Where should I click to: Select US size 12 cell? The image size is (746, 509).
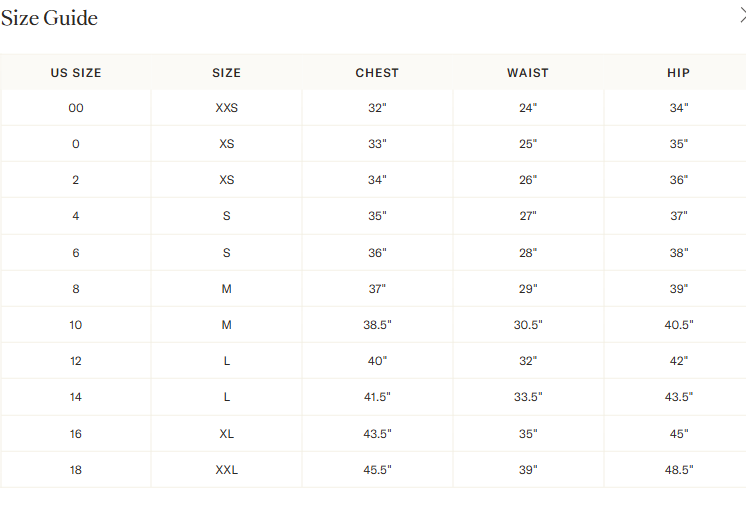pos(76,361)
